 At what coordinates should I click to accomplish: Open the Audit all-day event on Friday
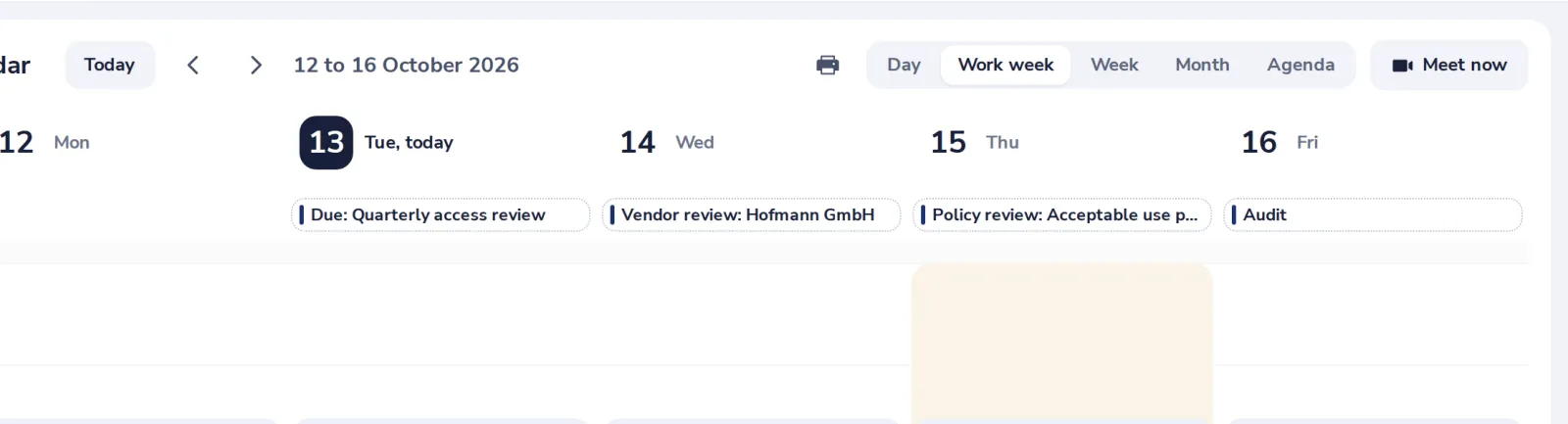tap(1373, 214)
